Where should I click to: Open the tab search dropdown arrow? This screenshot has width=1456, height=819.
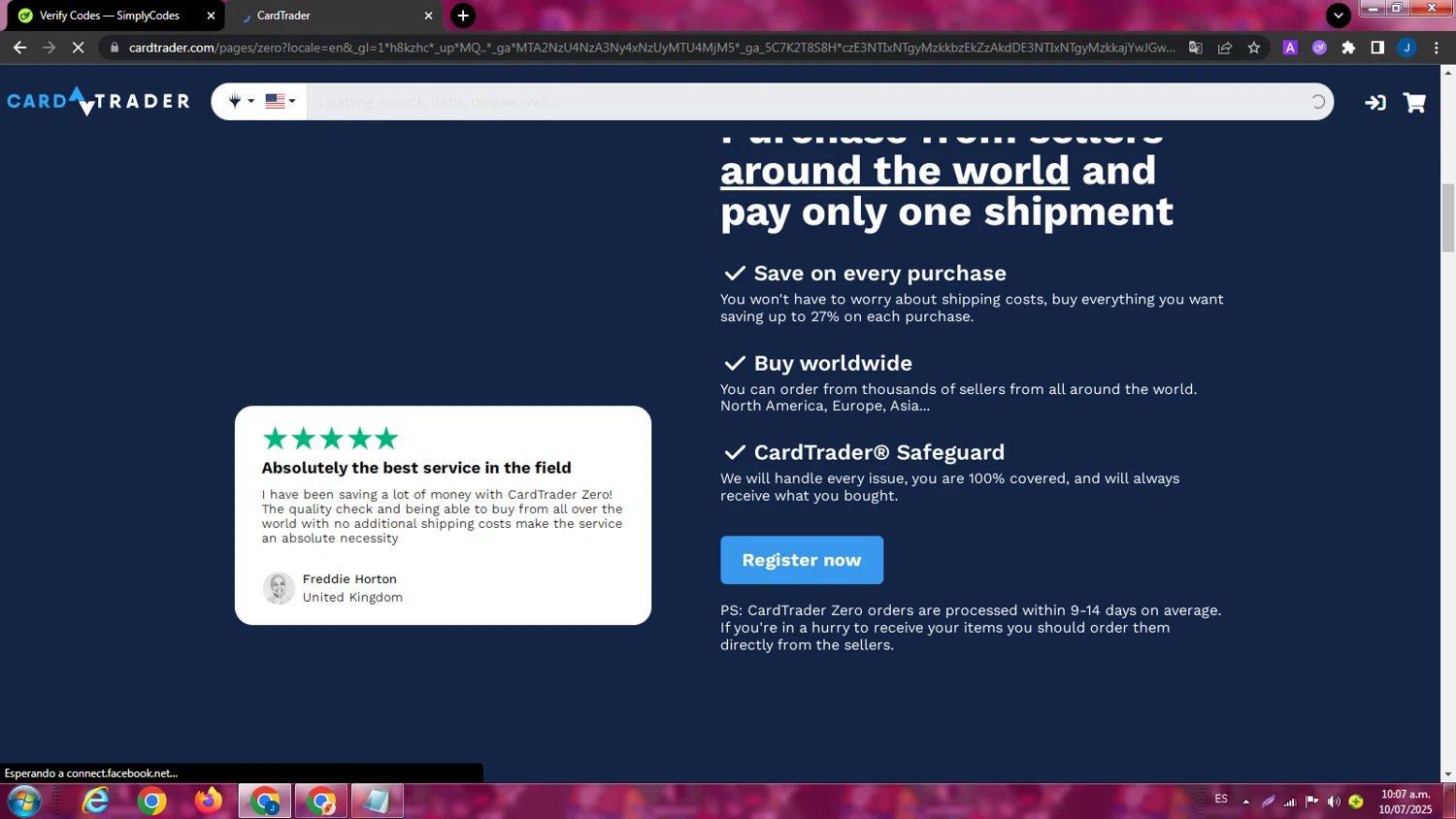tap(1338, 16)
